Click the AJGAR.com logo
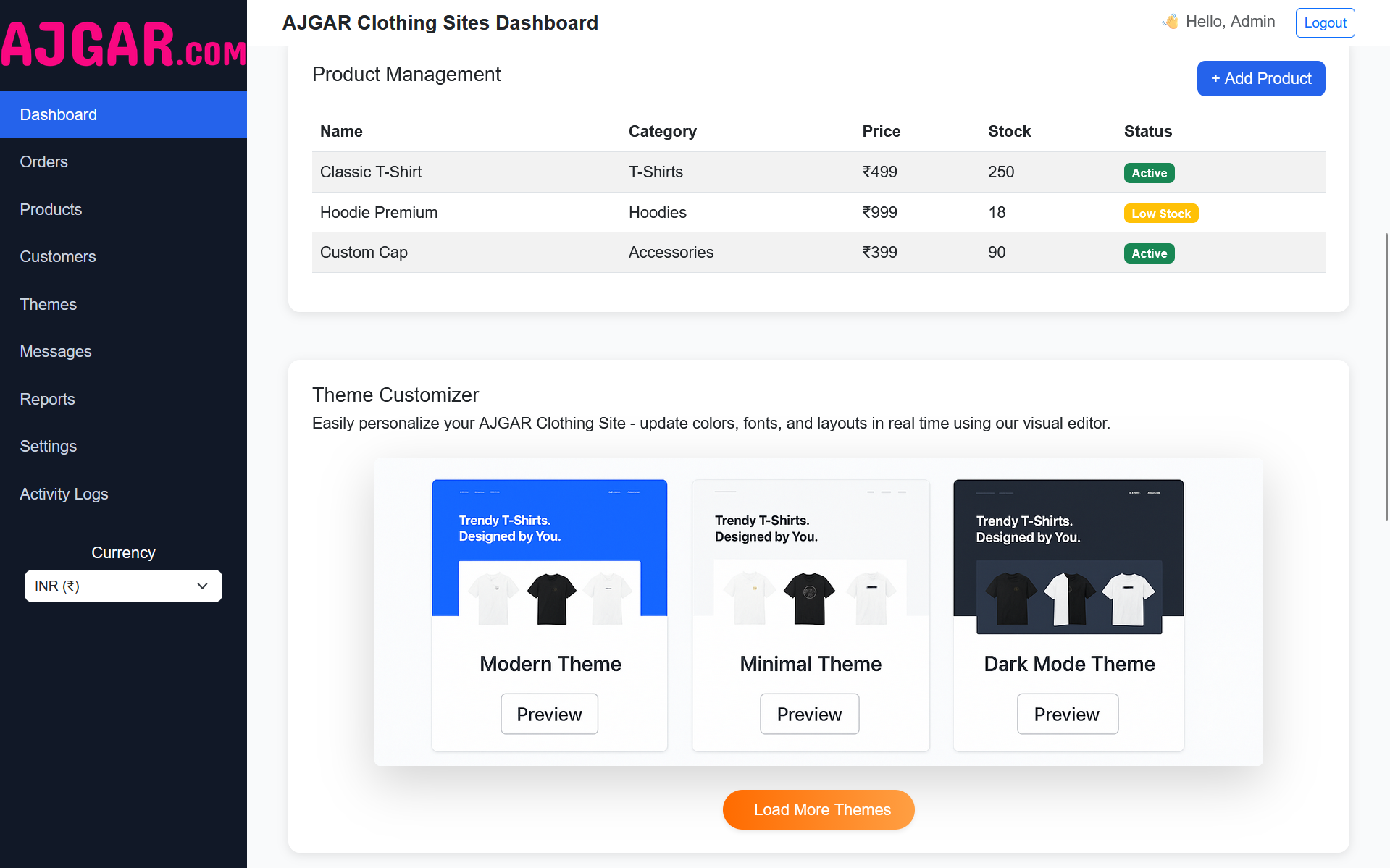This screenshot has height=868, width=1390. 123,45
